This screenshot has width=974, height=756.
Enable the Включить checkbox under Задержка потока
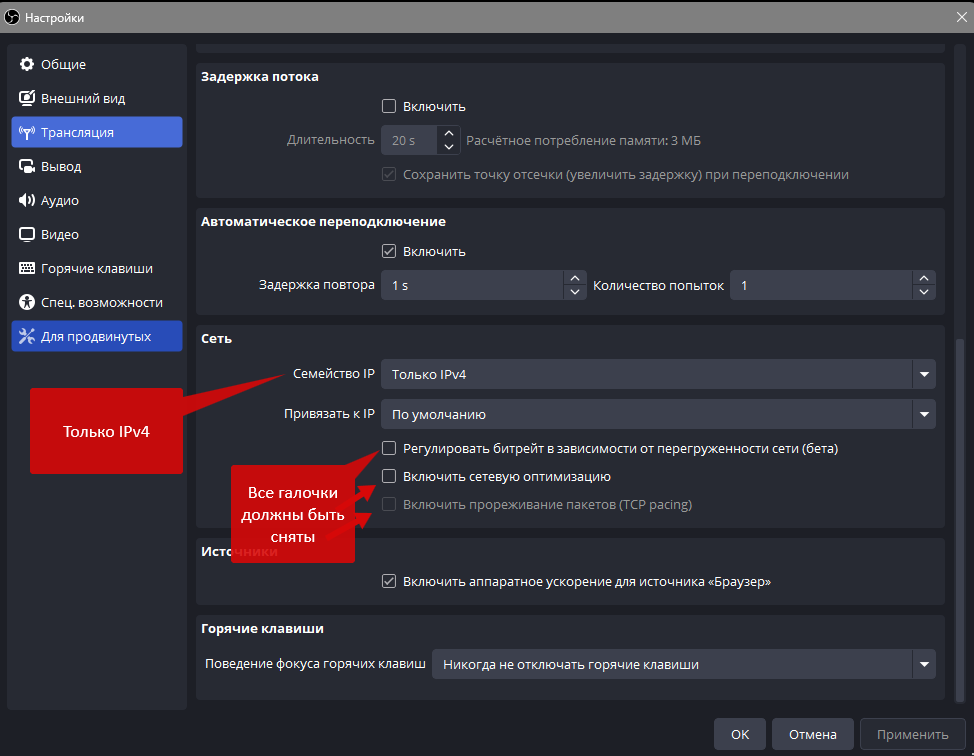coord(389,106)
